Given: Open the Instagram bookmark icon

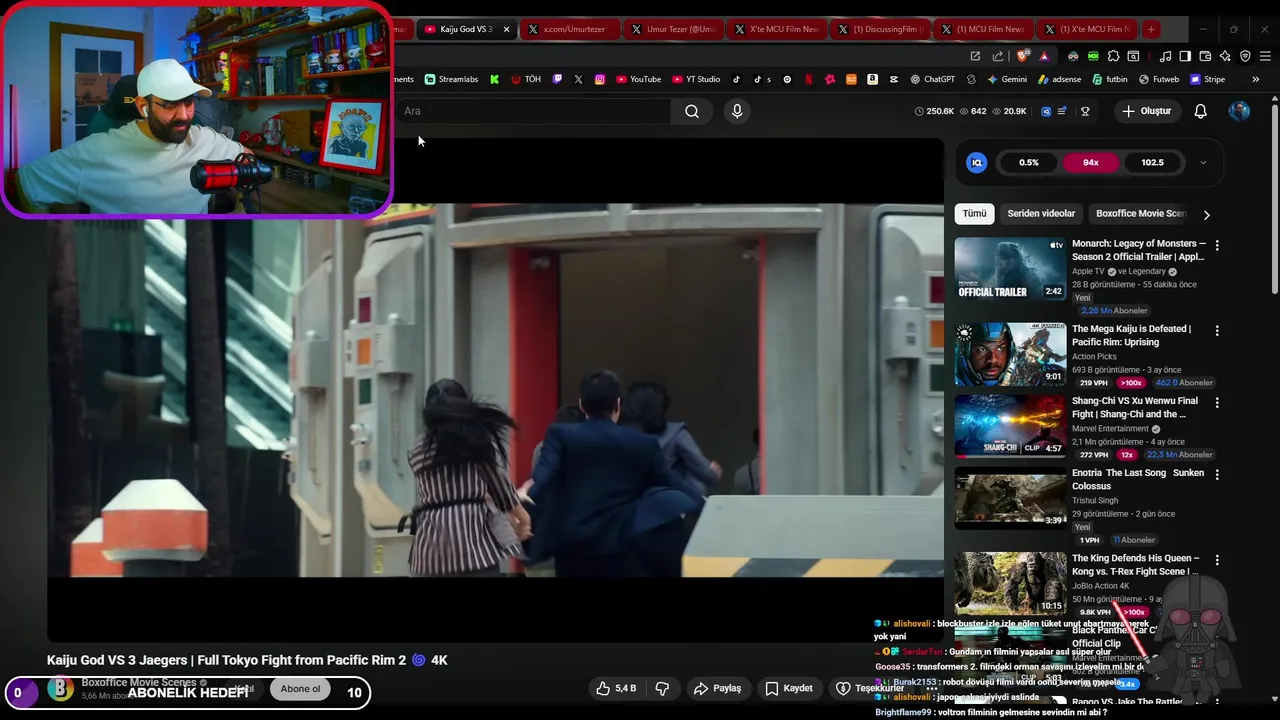Looking at the screenshot, I should [600, 79].
